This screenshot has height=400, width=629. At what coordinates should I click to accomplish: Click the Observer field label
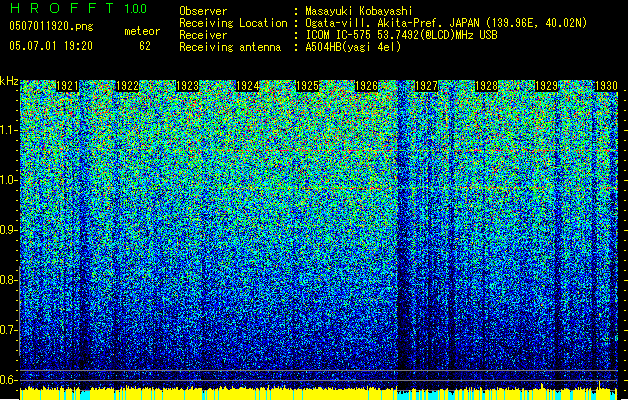pyautogui.click(x=203, y=11)
